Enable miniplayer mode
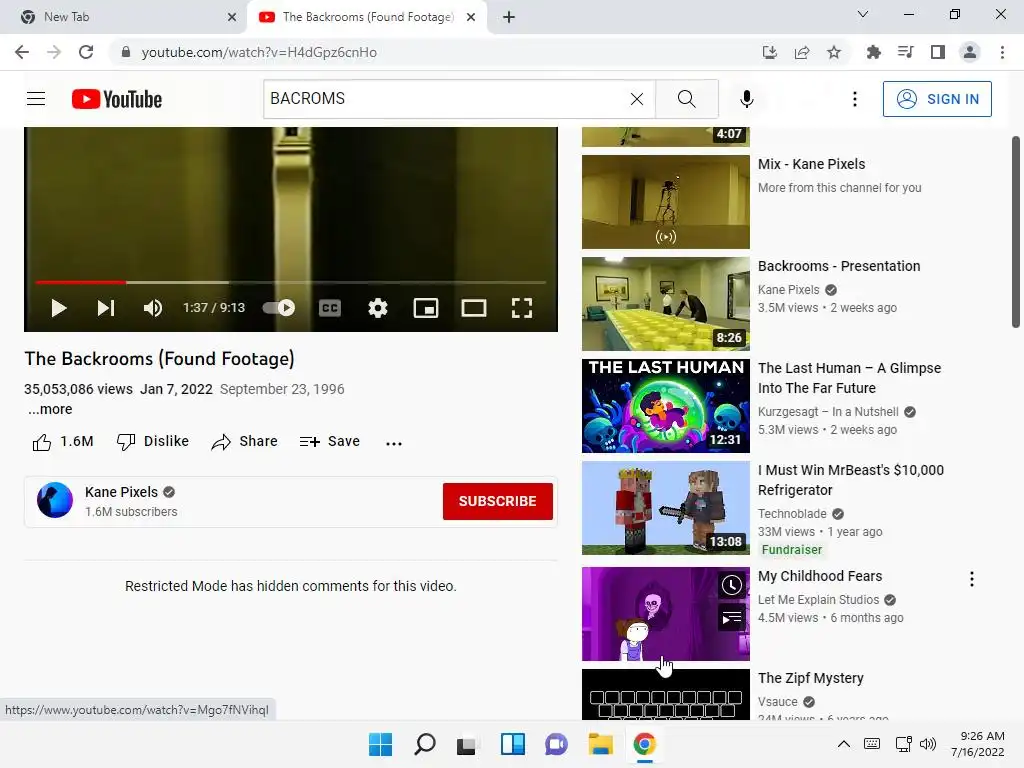1024x768 pixels. pos(426,308)
